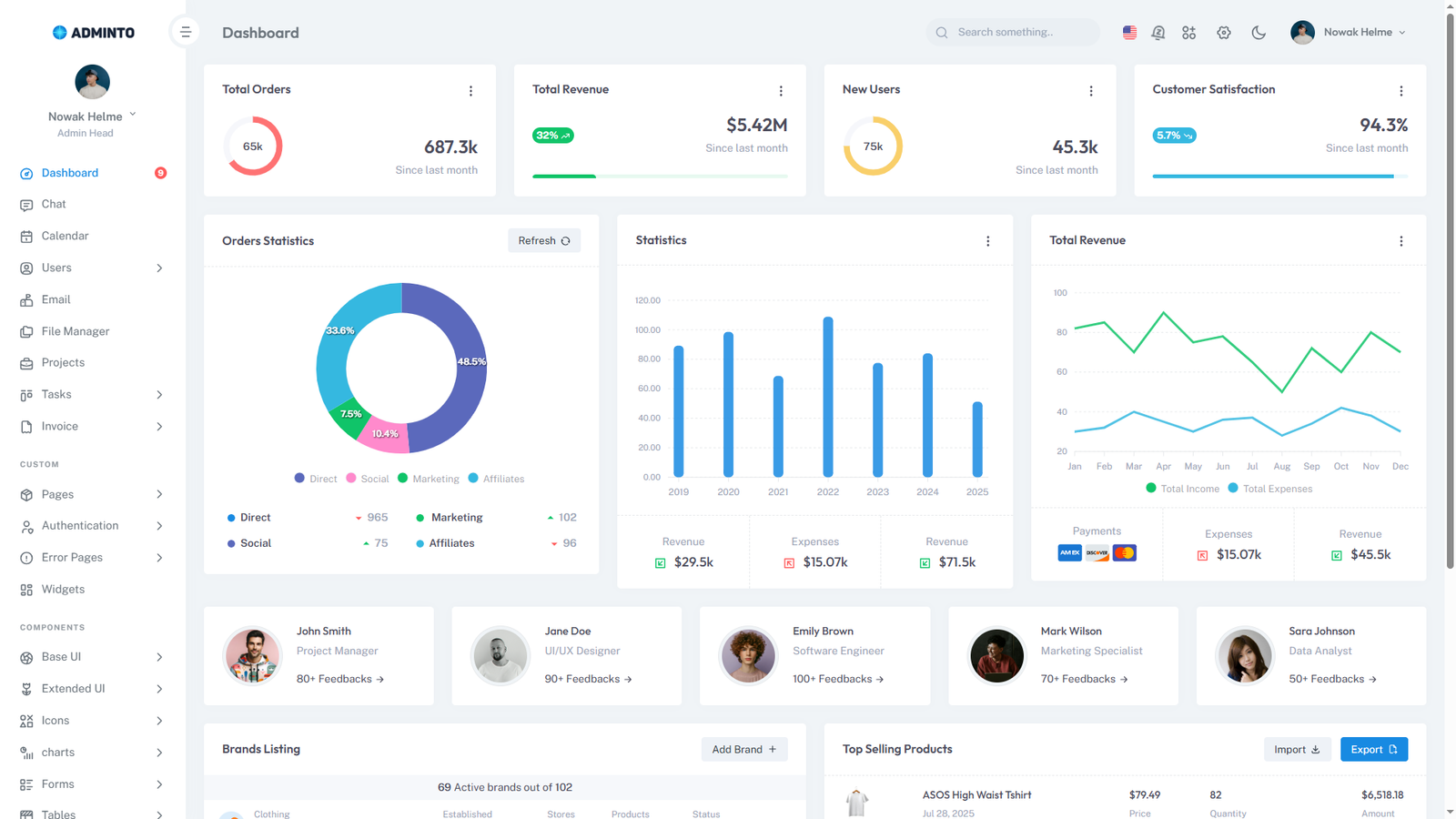Toggle dark mode with moon icon
Viewport: 1456px width, 819px height.
(1259, 33)
